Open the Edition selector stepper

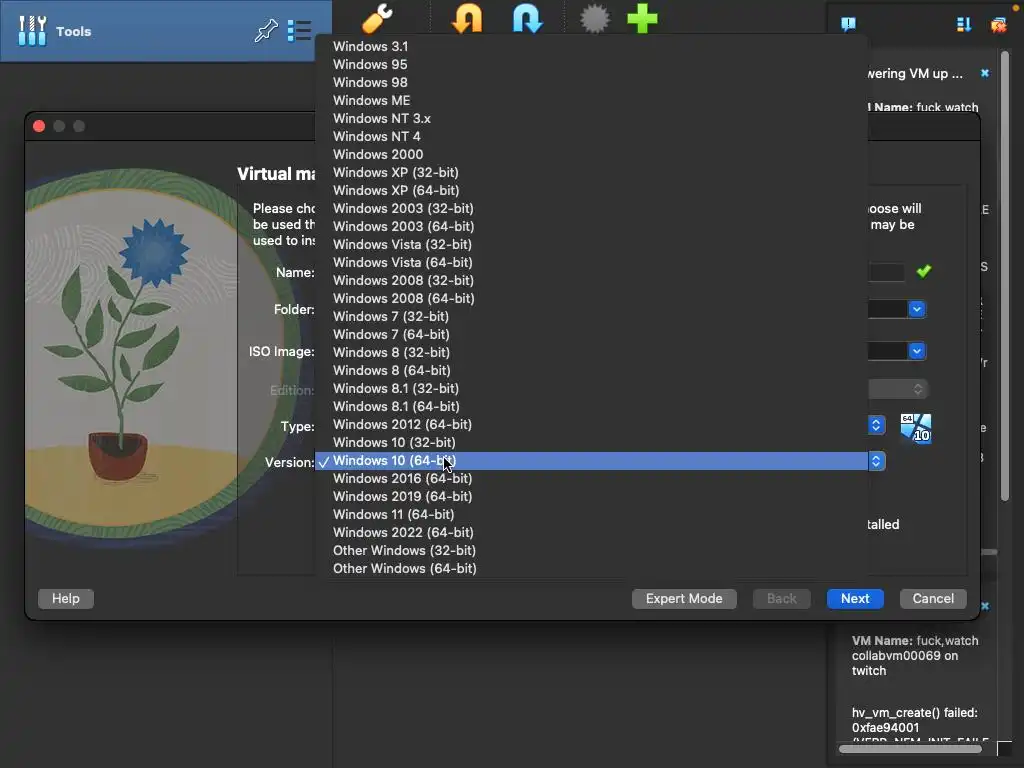pyautogui.click(x=918, y=390)
